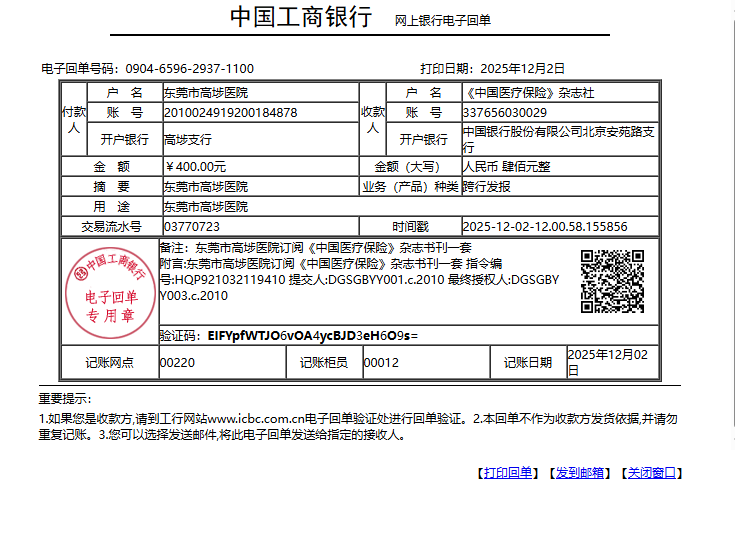Select payee name 《中国医疗保险》杂志社
This screenshot has width=735, height=557.
click(x=530, y=93)
